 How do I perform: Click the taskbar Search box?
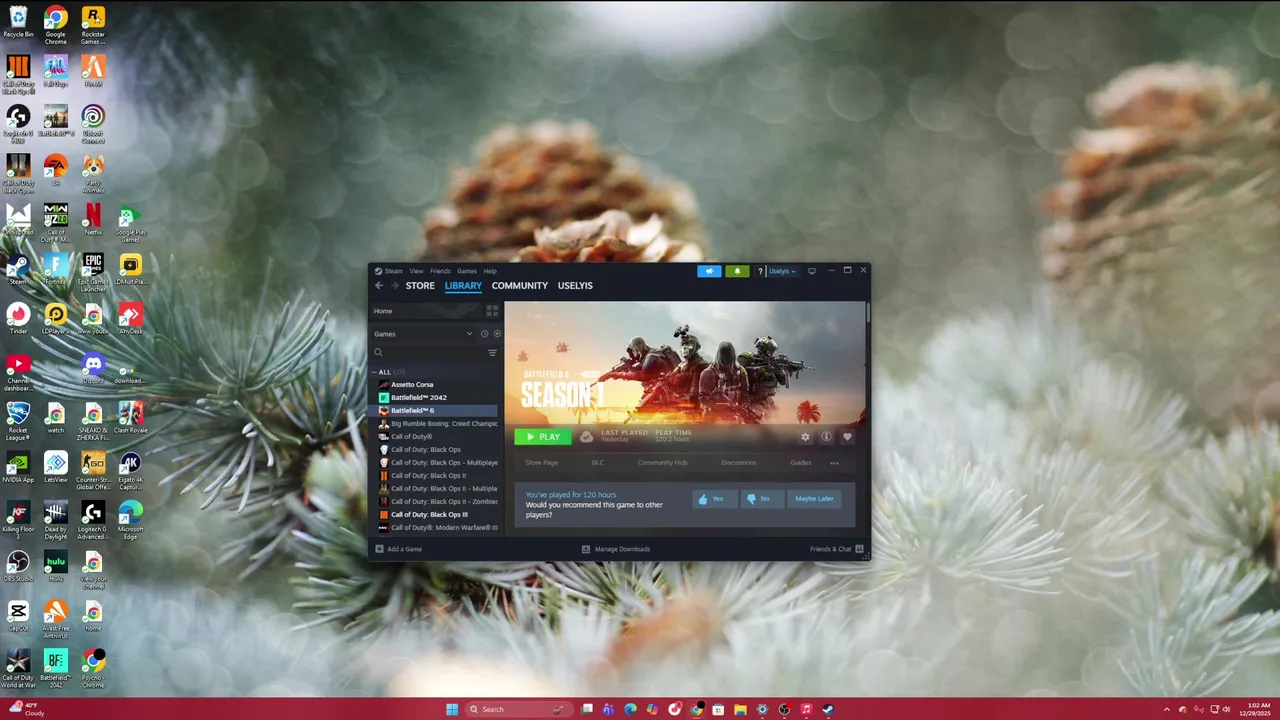click(519, 709)
